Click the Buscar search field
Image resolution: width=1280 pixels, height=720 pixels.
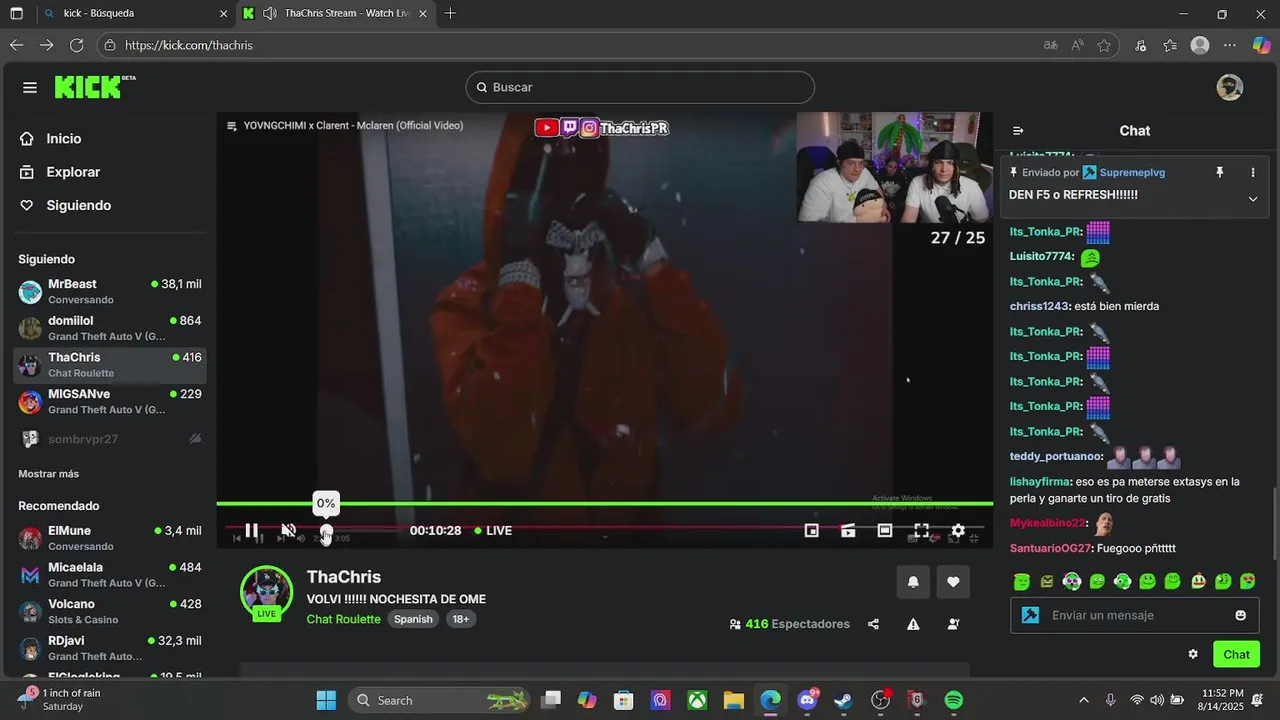coord(640,87)
